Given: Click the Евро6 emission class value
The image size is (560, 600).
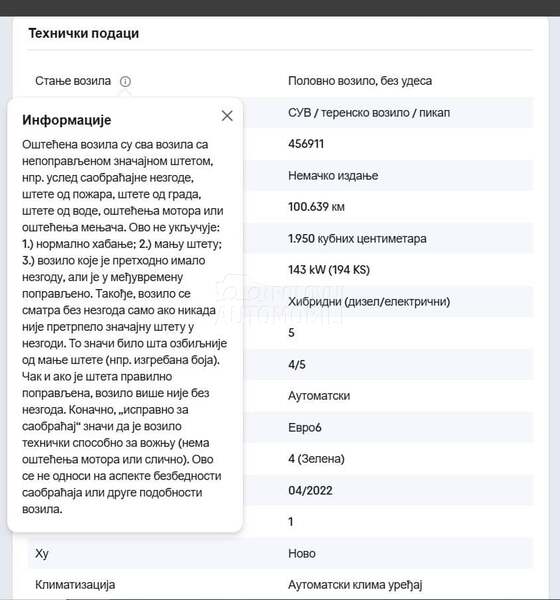Looking at the screenshot, I should point(305,427).
